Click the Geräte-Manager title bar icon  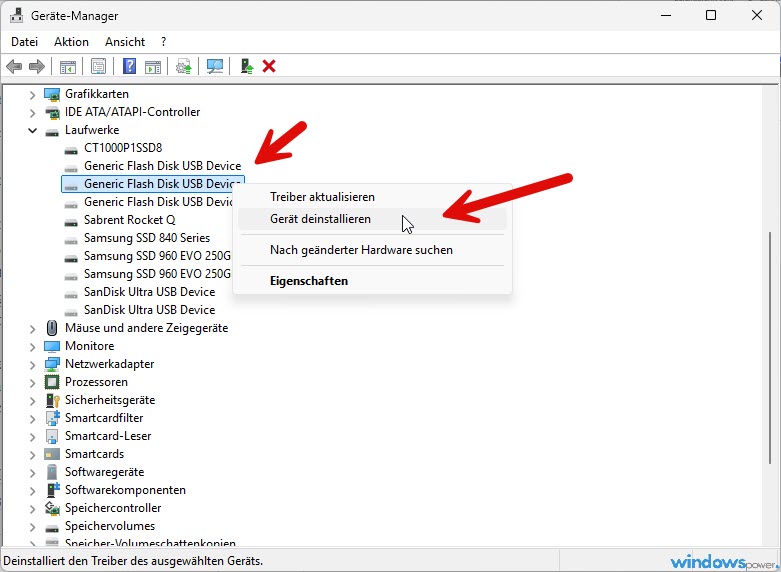16,15
